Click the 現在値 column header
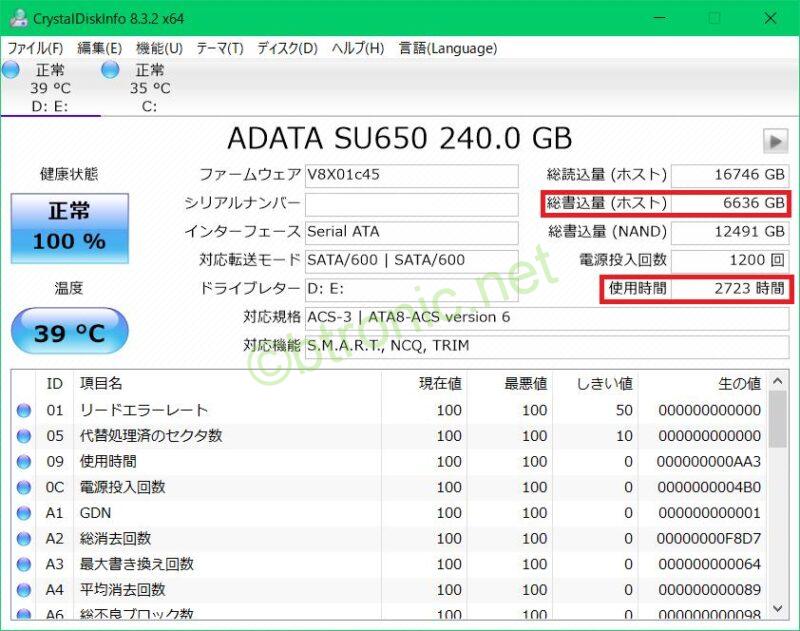 pos(424,384)
